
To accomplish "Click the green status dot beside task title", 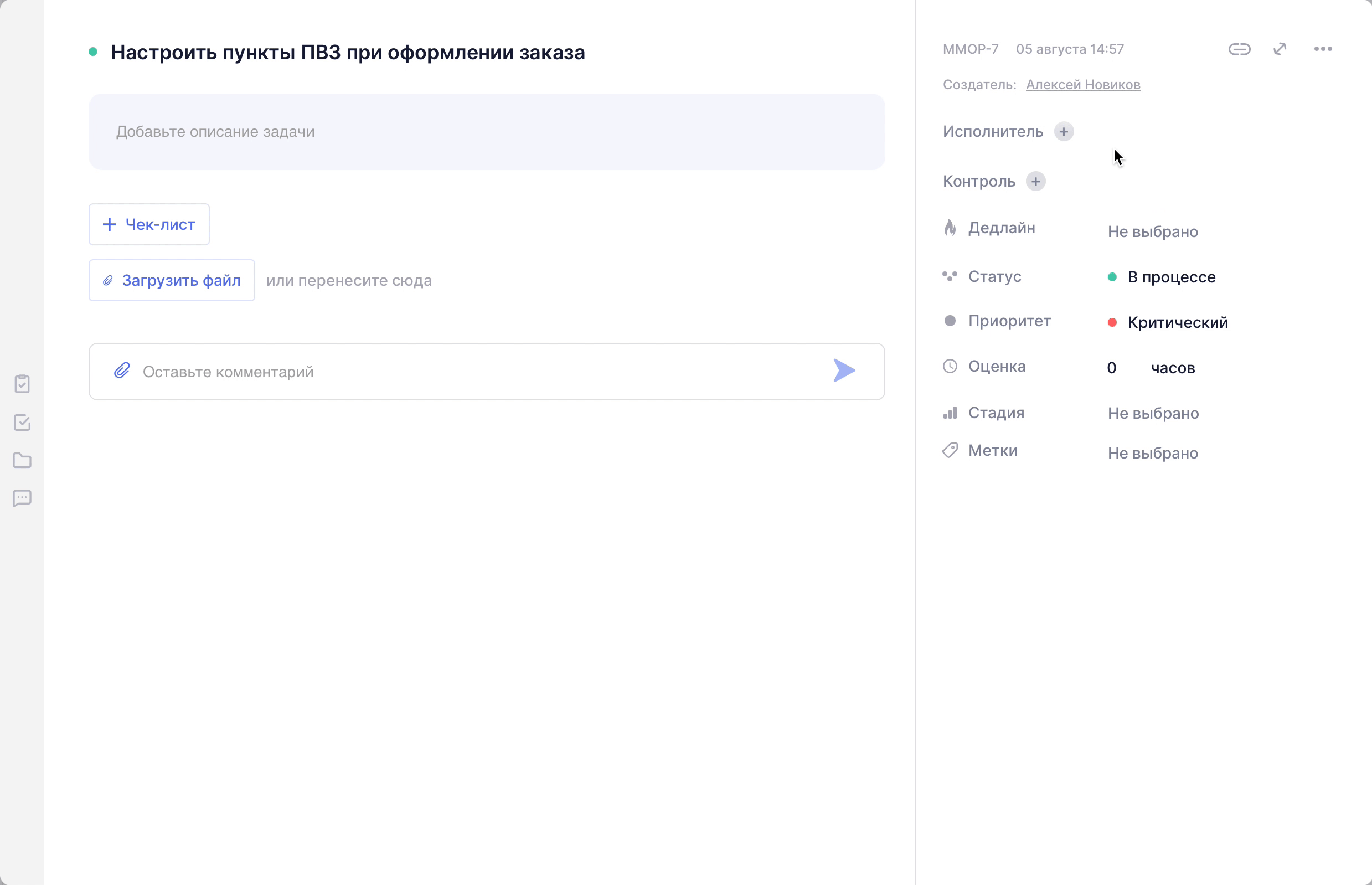I will click(93, 52).
